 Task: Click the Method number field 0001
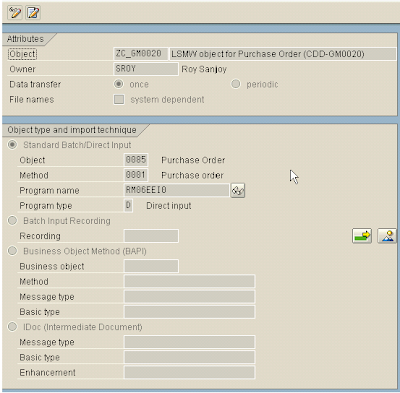(x=136, y=175)
